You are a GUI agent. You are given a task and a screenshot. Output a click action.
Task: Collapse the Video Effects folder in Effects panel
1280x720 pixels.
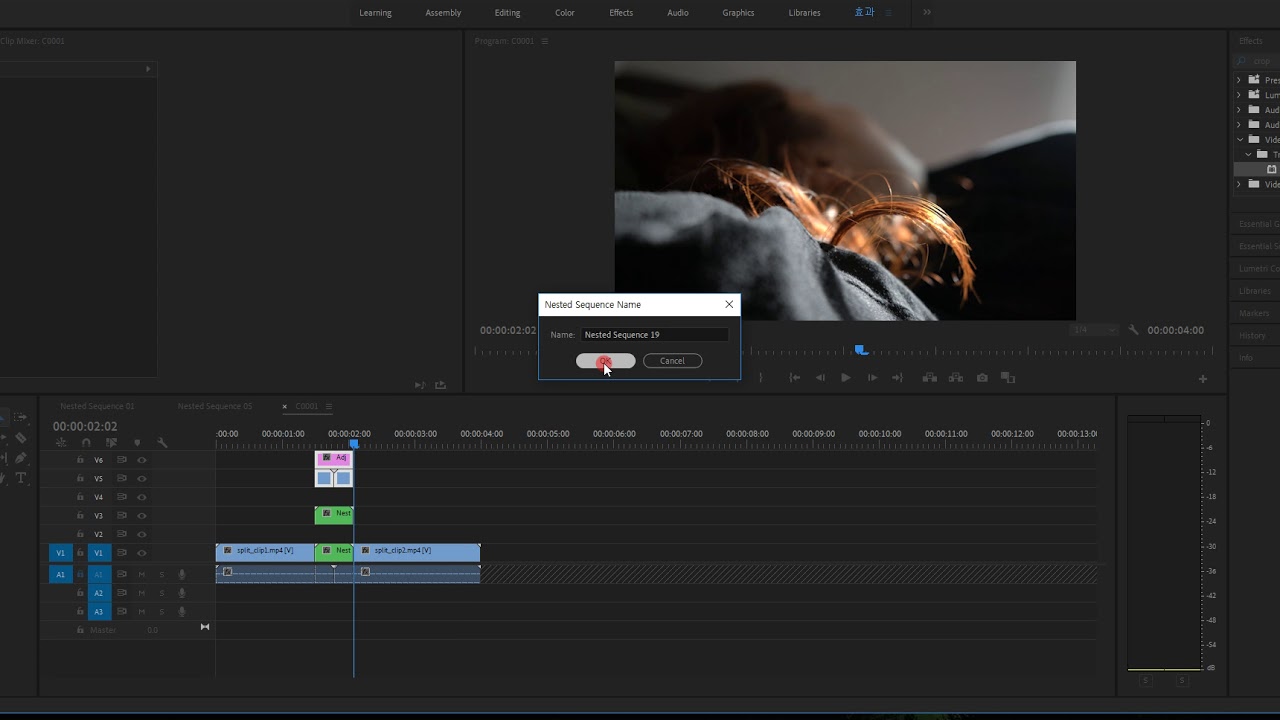(1239, 140)
